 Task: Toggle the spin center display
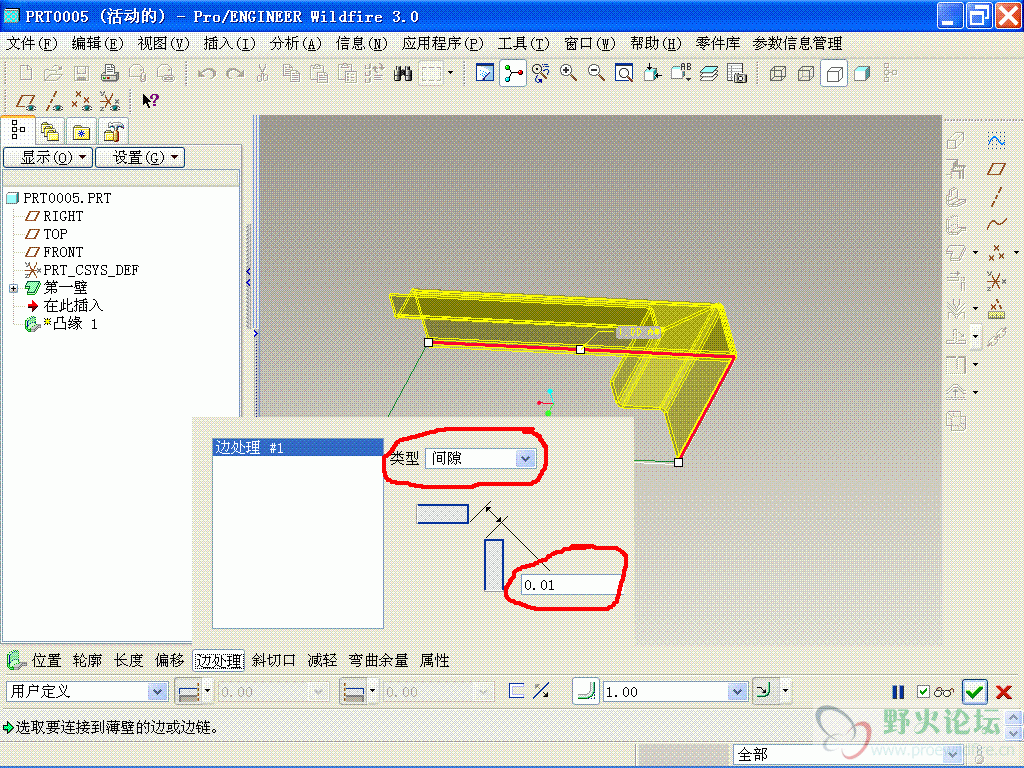[x=513, y=73]
